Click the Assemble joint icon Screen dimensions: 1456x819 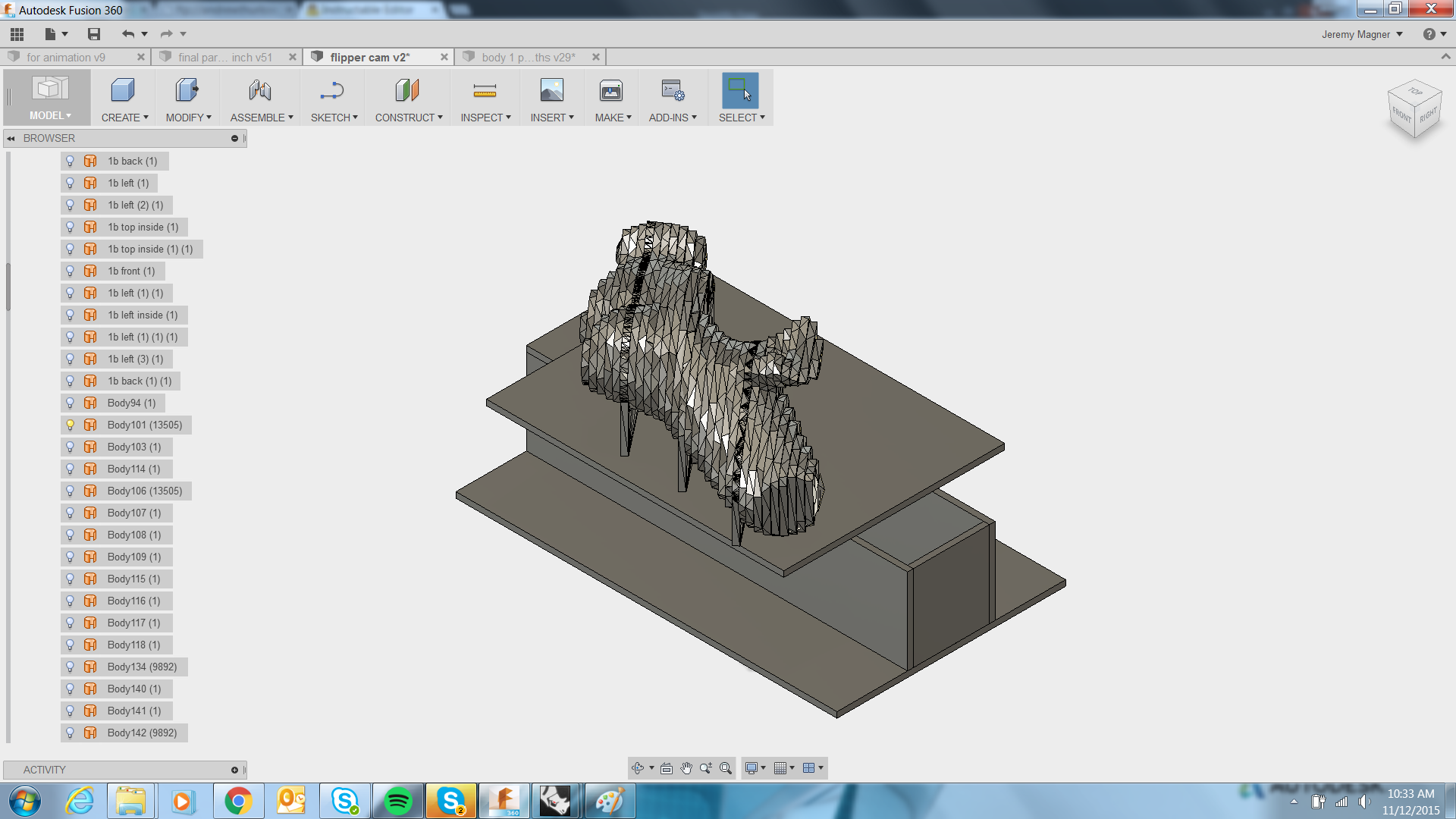coord(259,90)
